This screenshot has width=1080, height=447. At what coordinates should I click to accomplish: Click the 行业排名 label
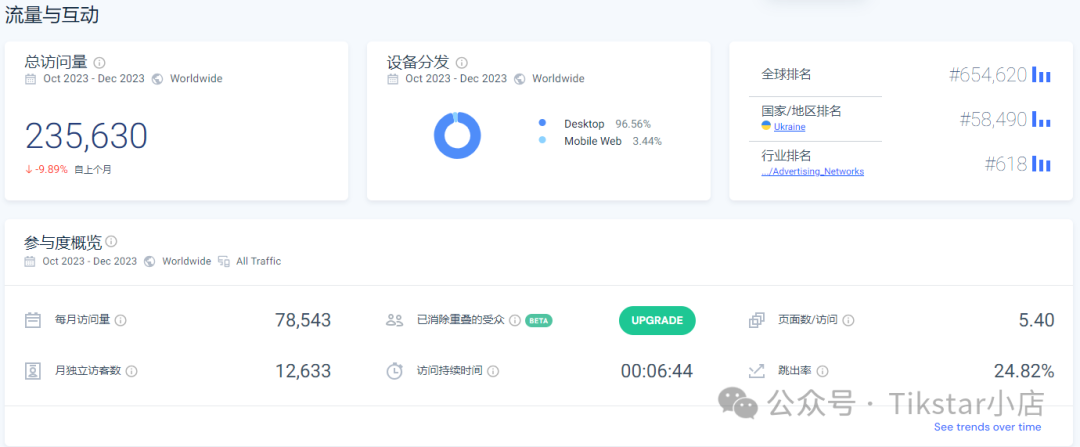click(786, 156)
